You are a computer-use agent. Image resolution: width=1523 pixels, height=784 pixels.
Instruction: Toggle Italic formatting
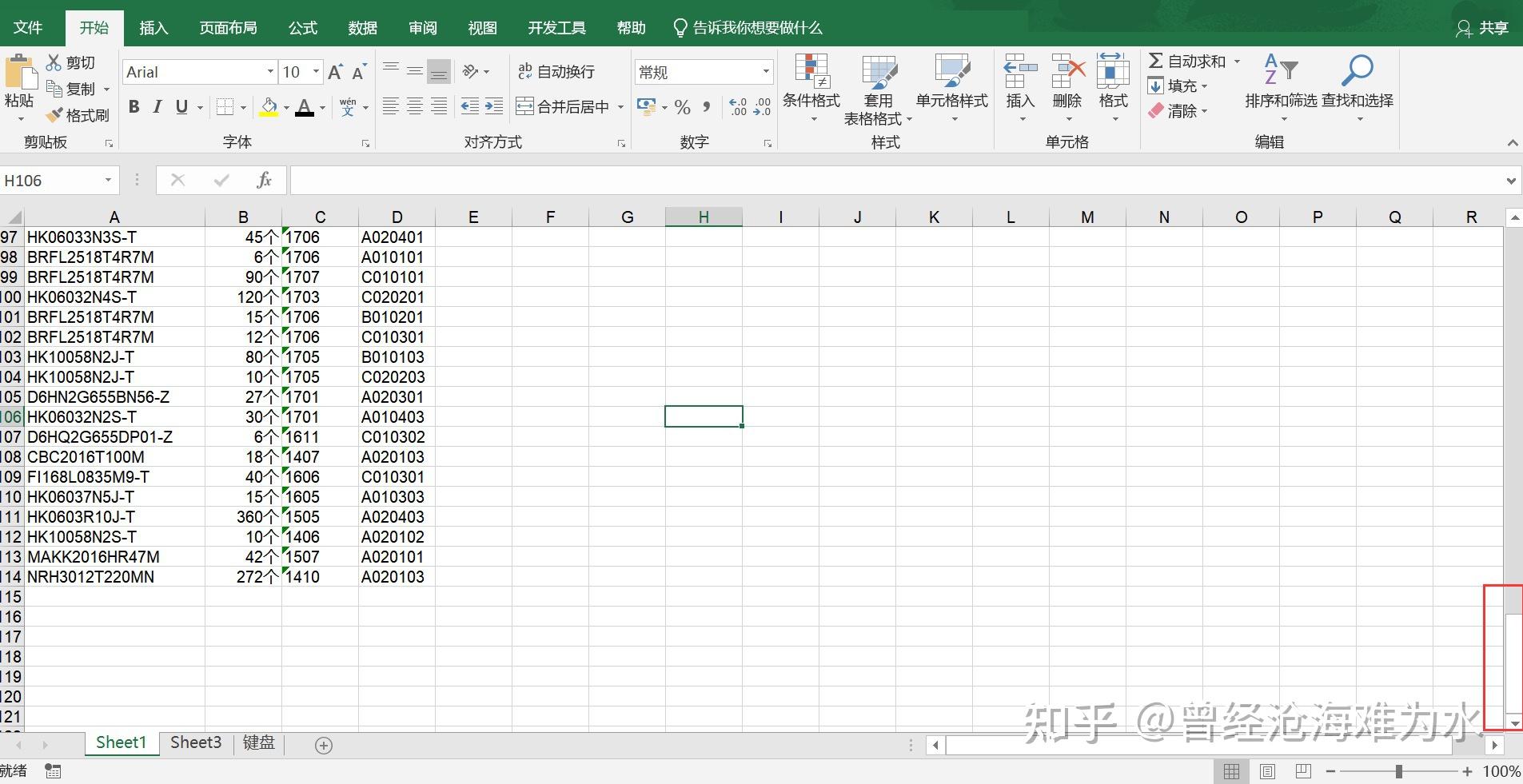(157, 106)
